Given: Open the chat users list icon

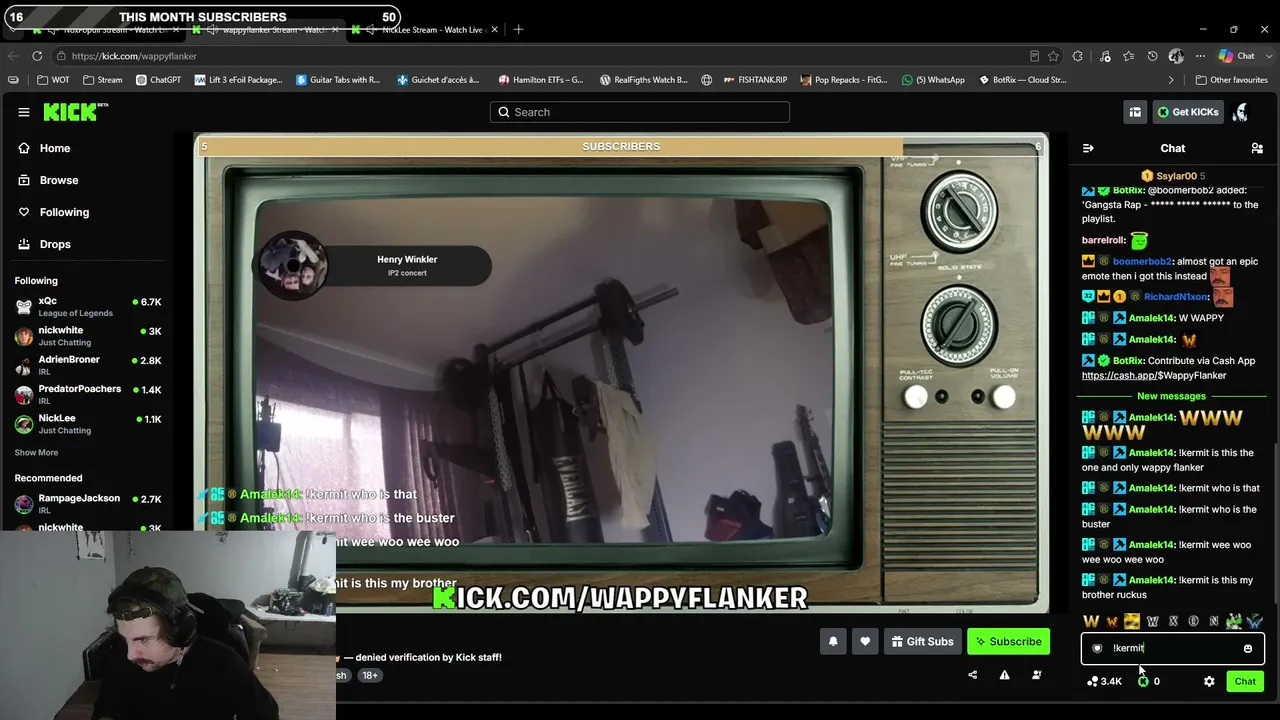Looking at the screenshot, I should [x=1257, y=148].
